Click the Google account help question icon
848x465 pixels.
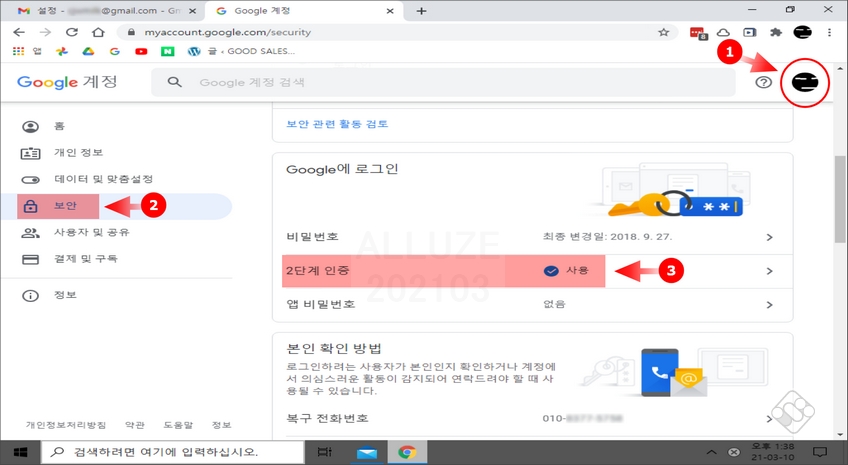[x=764, y=82]
